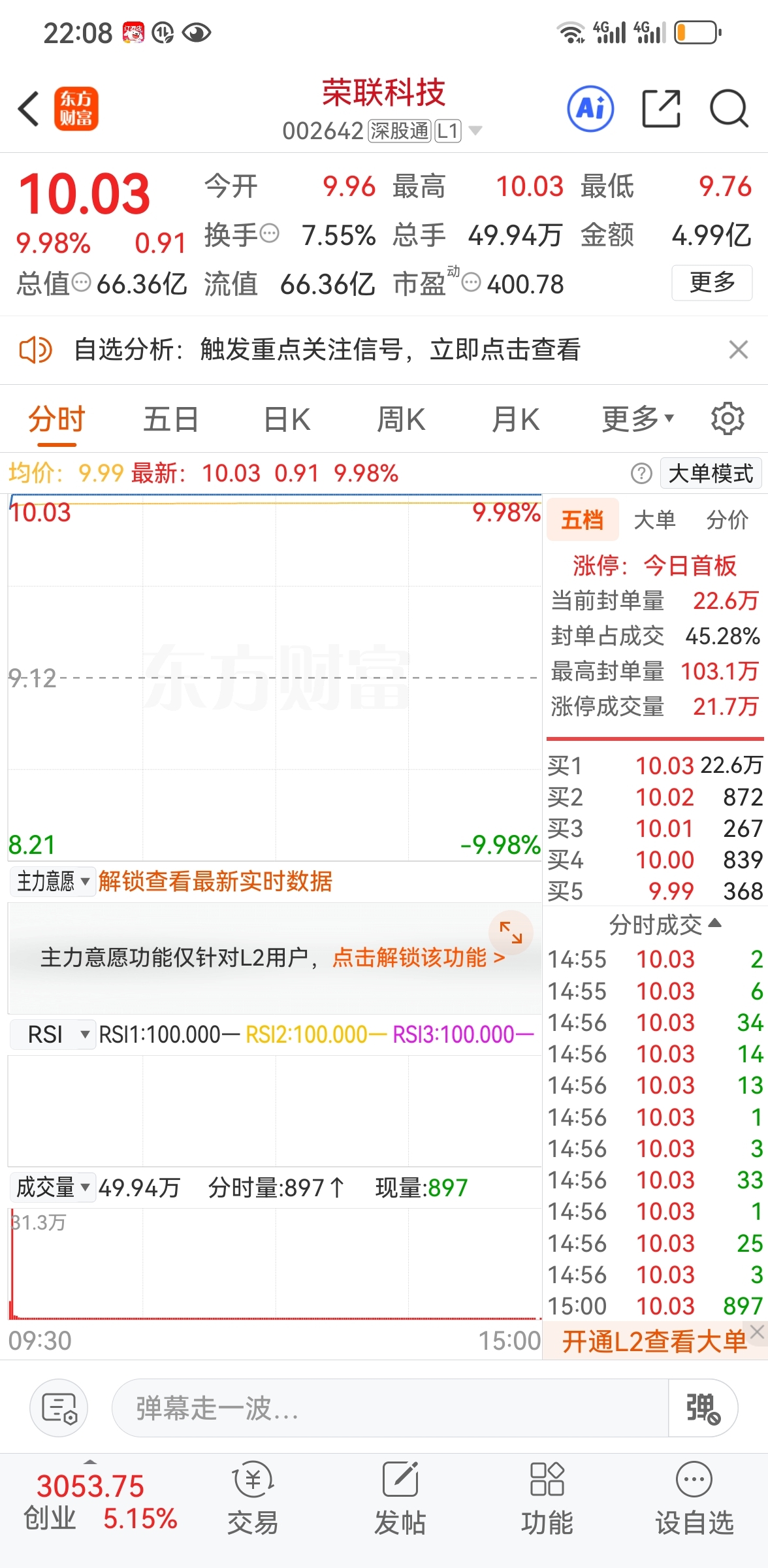
Task: Tap 解锁查看最新实时数据 link
Action: click(216, 881)
